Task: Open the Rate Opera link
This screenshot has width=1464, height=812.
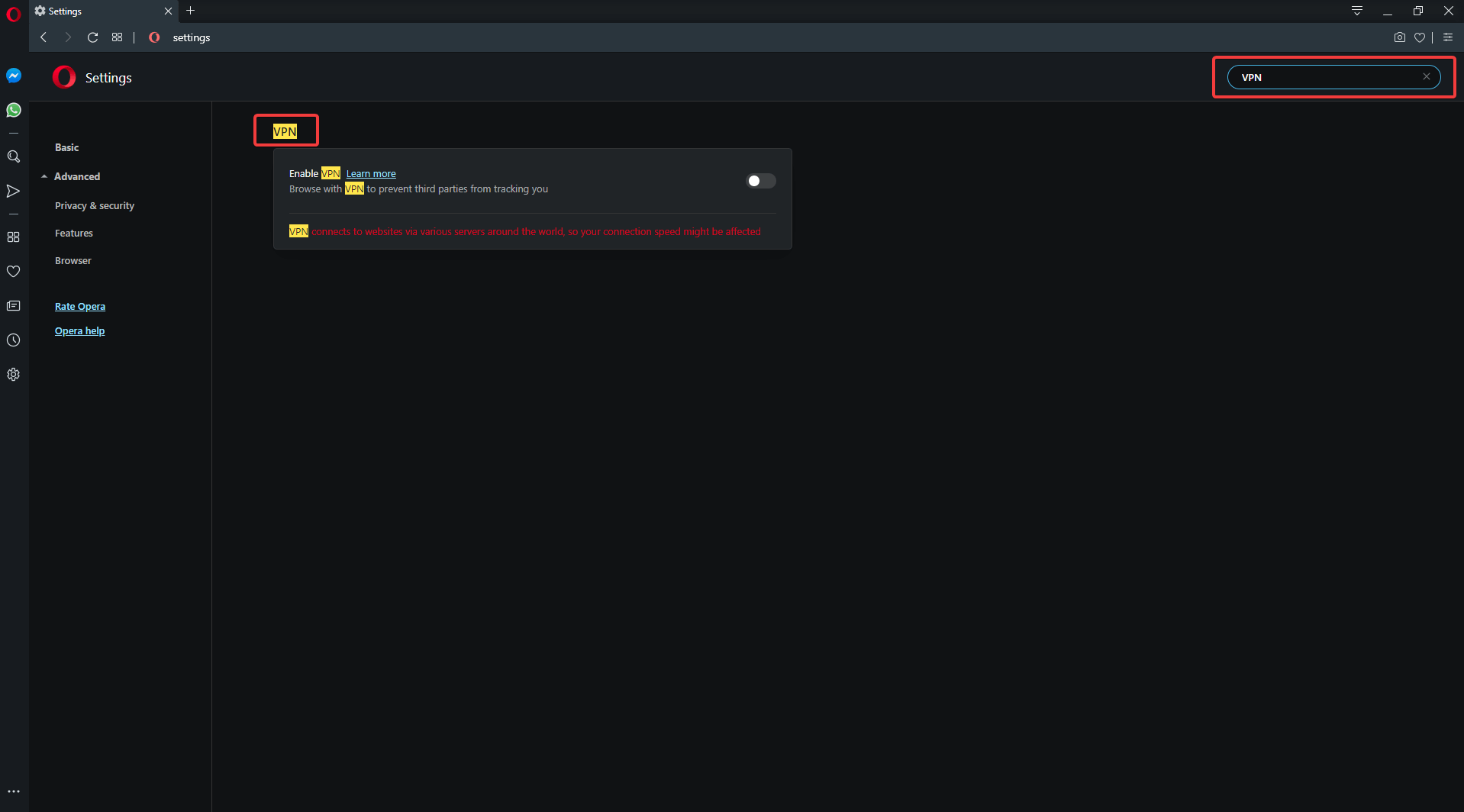Action: pyautogui.click(x=80, y=306)
